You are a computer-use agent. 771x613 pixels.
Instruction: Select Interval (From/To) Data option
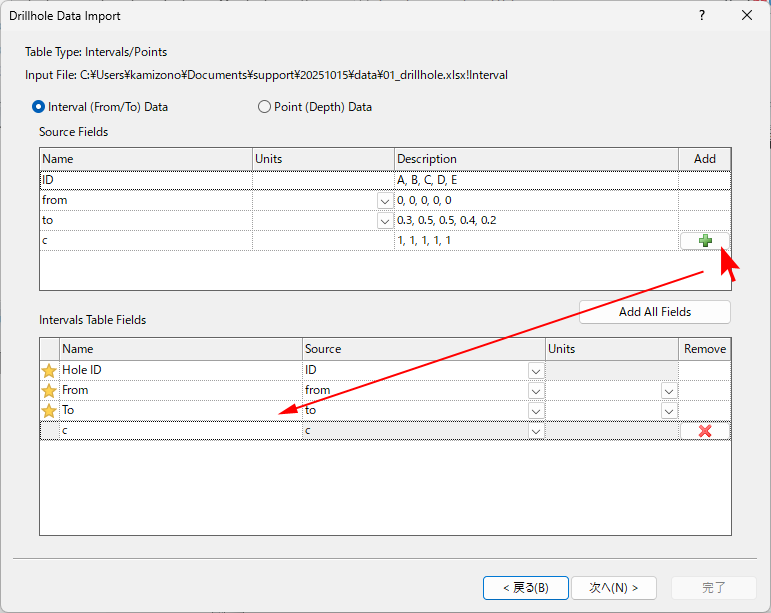pos(40,107)
